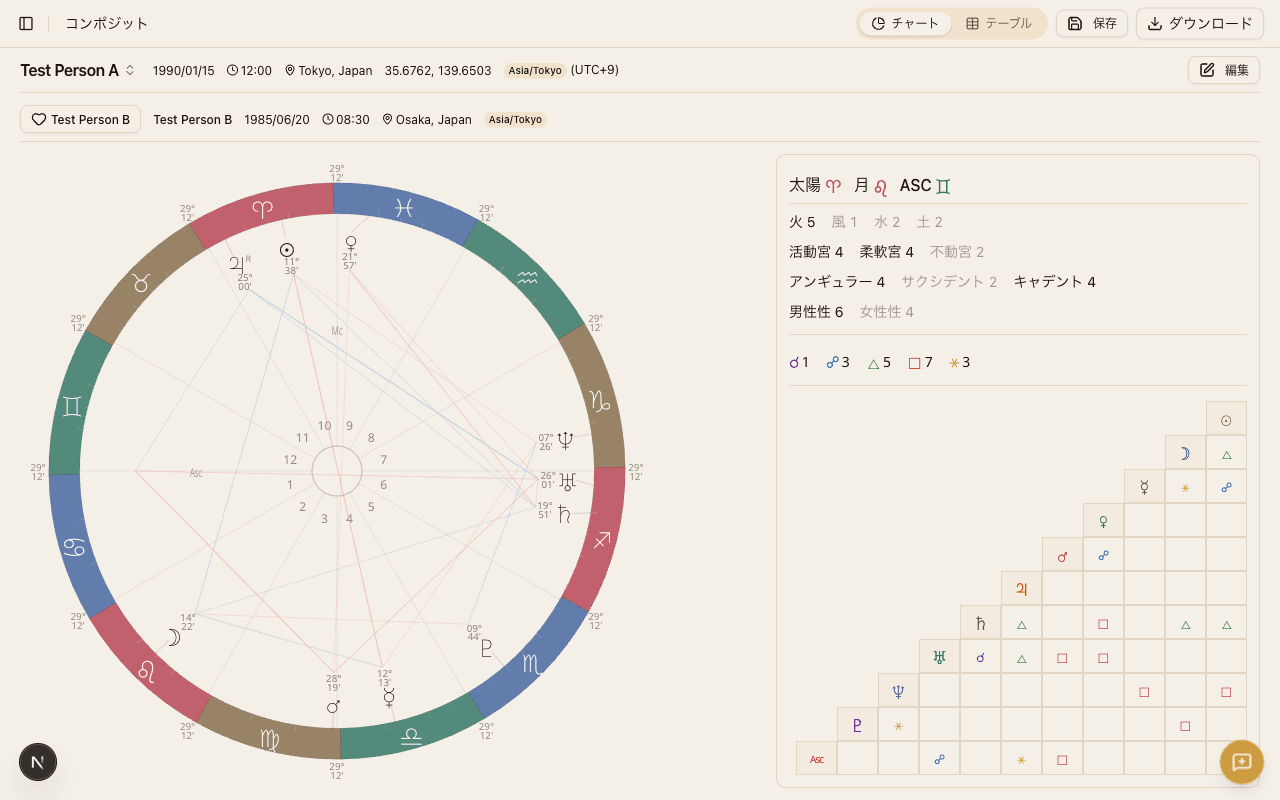Click the Moon glyph on chart wheel
1280x800 pixels.
[174, 637]
